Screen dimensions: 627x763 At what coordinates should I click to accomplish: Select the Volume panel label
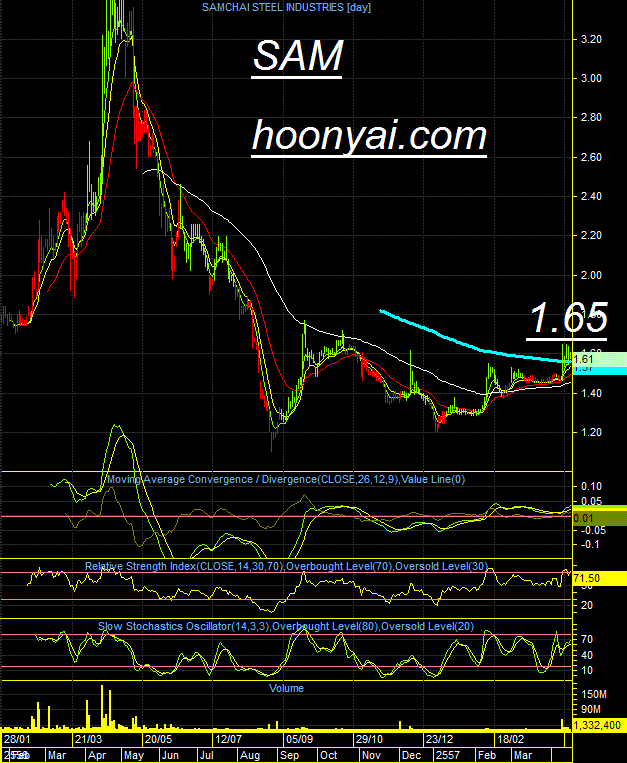coord(287,689)
